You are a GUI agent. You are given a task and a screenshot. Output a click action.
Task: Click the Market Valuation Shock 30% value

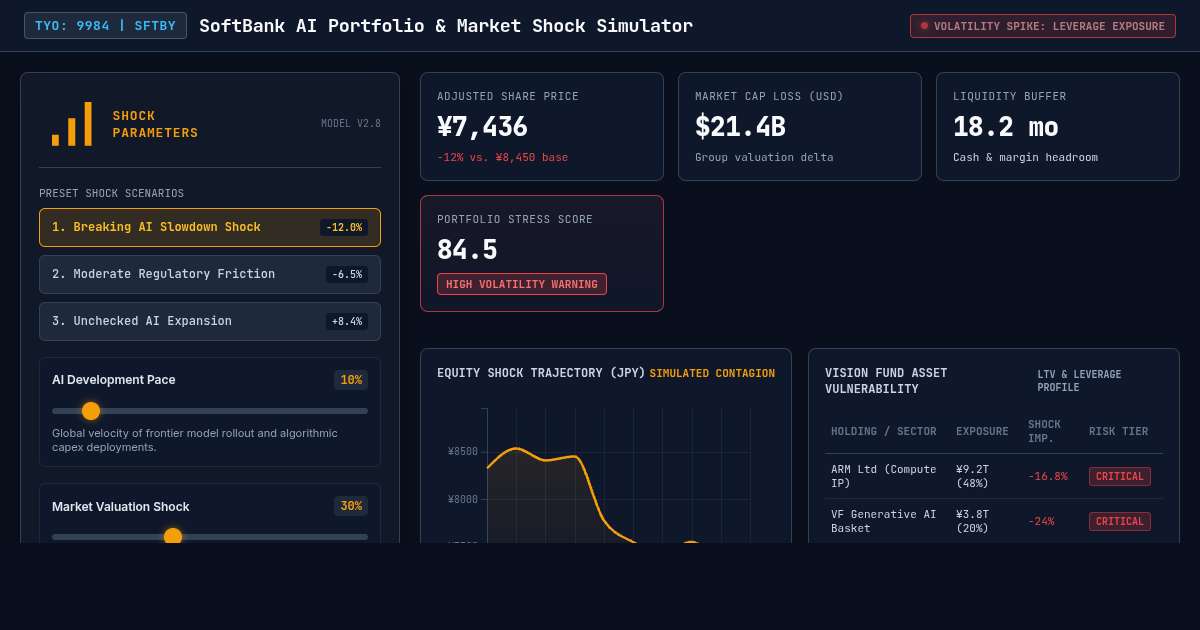coord(351,506)
